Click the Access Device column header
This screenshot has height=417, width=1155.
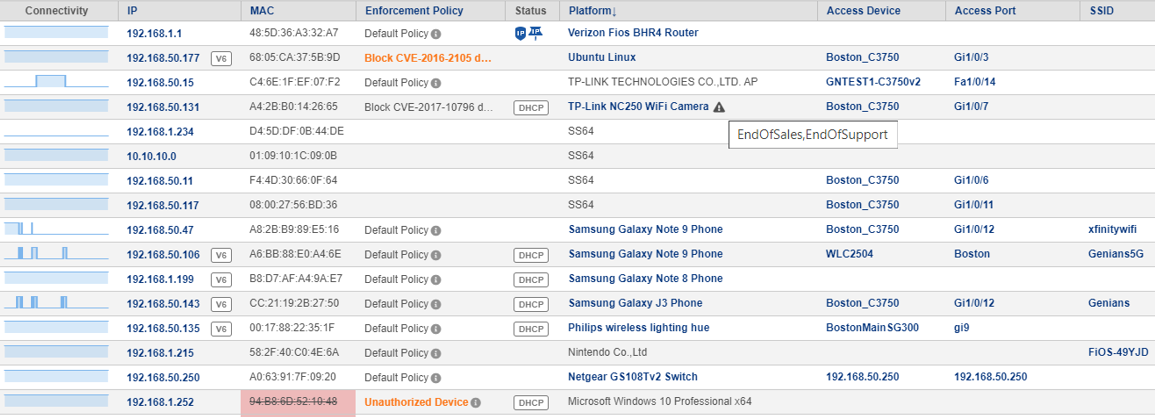pyautogui.click(x=863, y=11)
